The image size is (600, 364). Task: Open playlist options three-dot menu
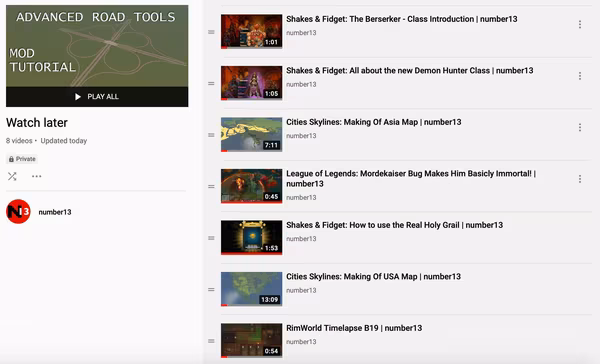point(37,176)
